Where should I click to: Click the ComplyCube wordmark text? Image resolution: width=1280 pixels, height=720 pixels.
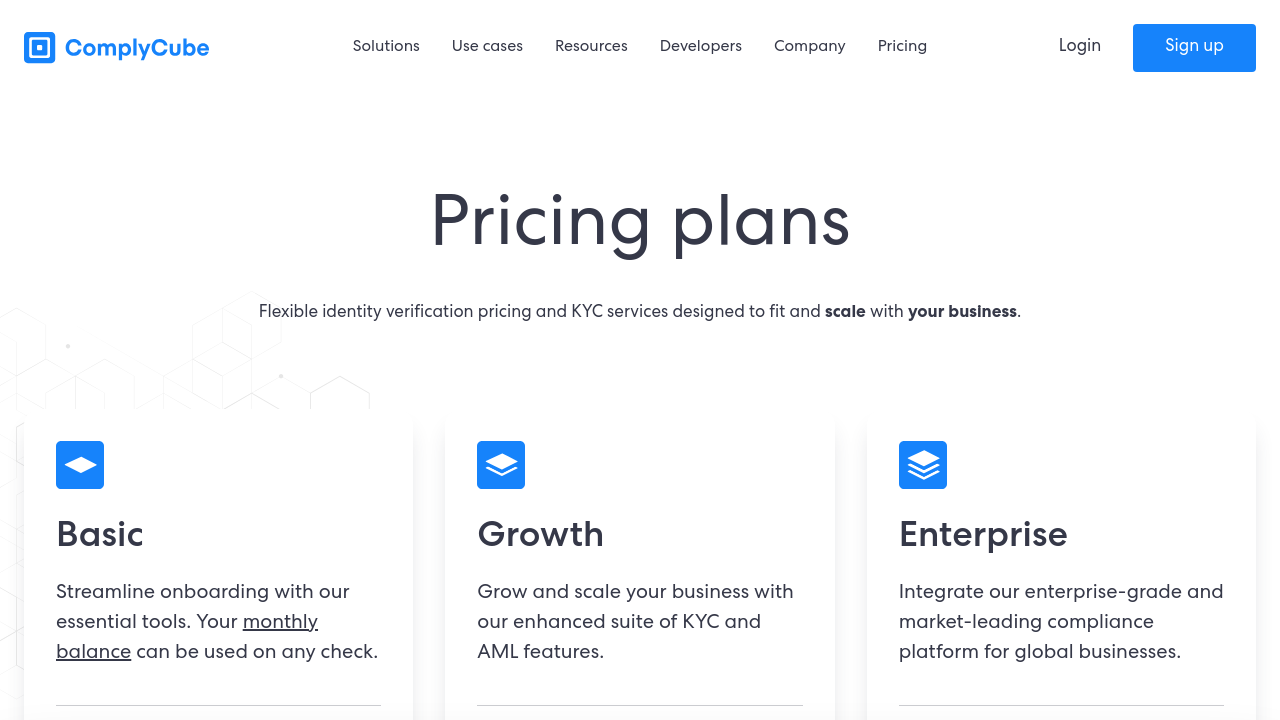pos(137,47)
